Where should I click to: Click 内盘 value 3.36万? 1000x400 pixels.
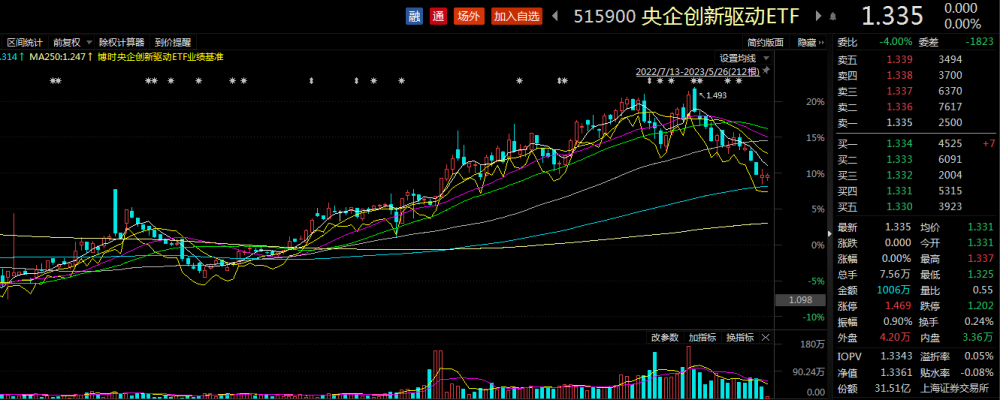(978, 337)
